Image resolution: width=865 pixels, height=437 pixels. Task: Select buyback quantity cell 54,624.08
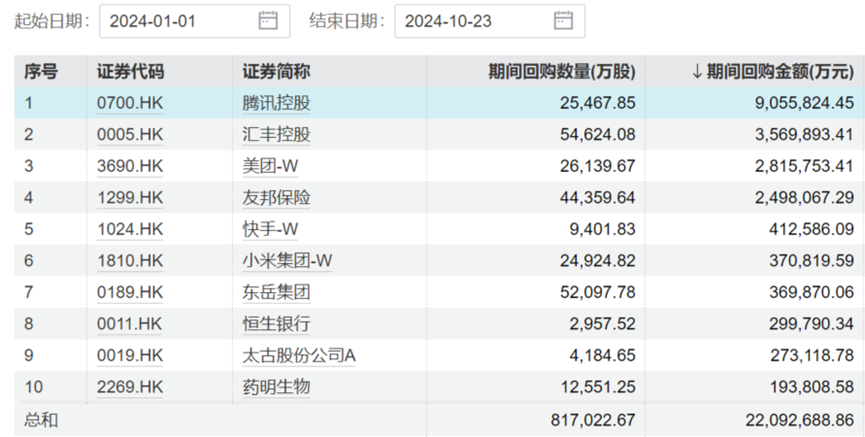point(597,135)
